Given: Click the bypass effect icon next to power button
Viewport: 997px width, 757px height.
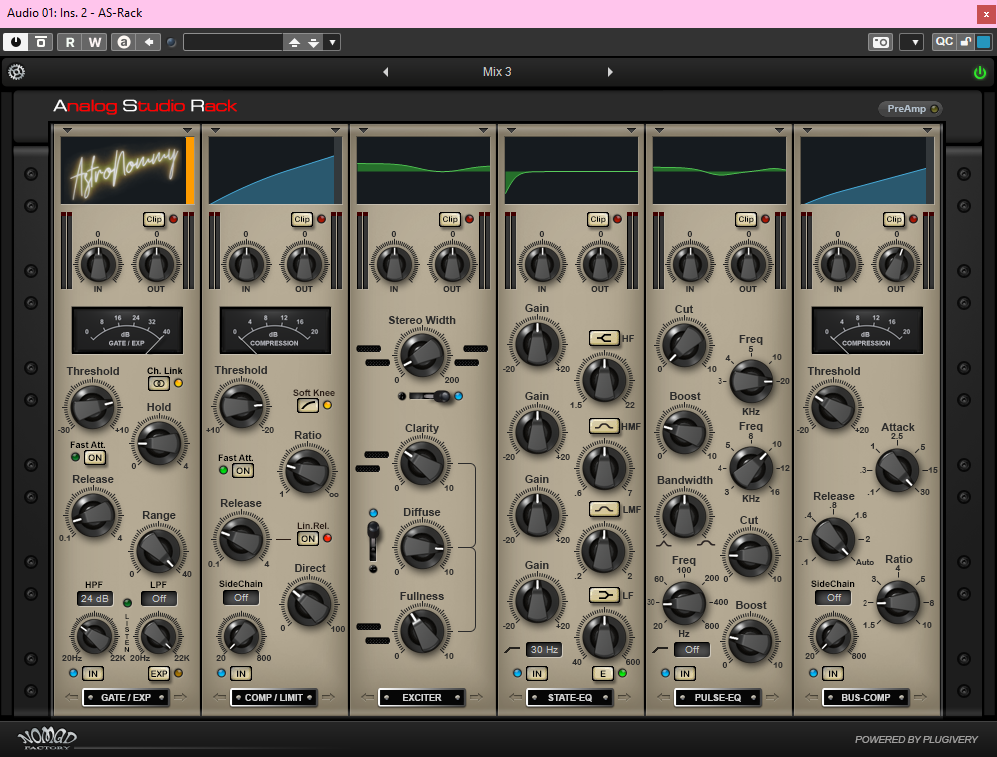Looking at the screenshot, I should [x=41, y=42].
